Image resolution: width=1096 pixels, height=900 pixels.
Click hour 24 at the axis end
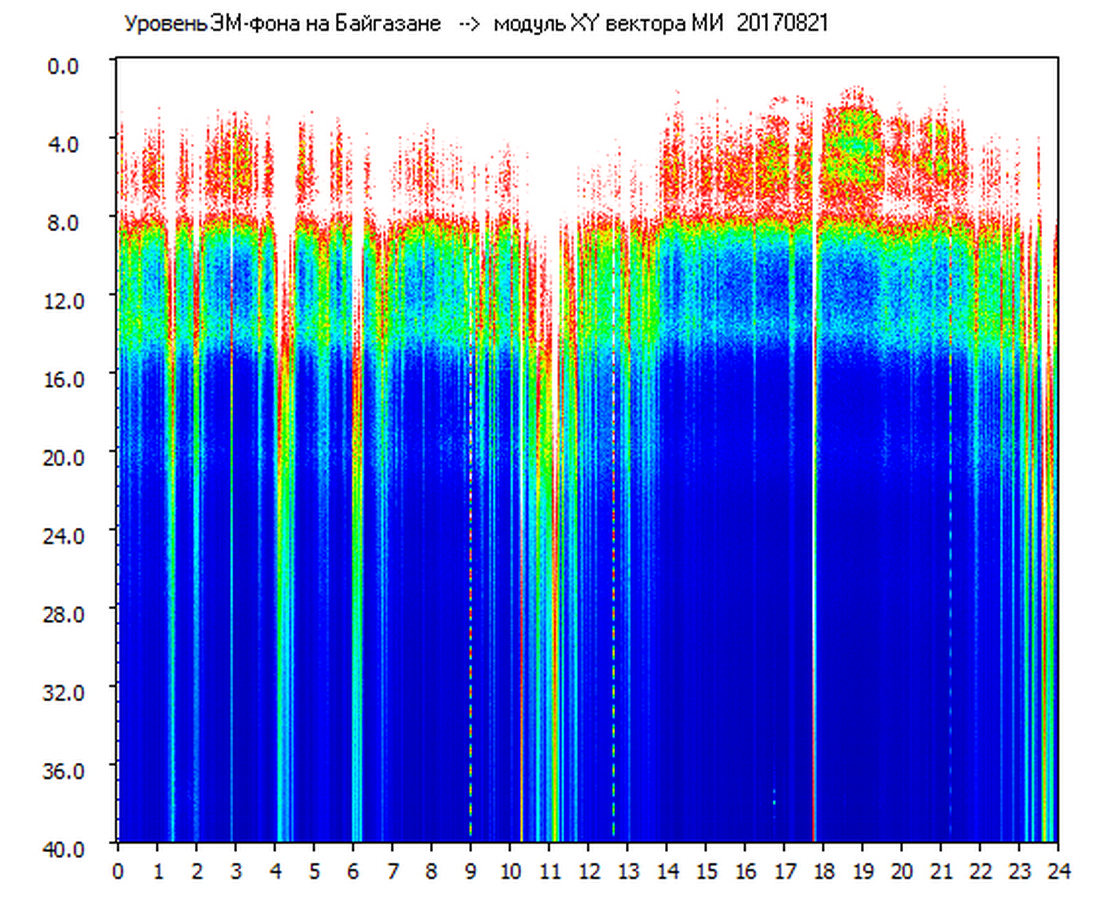pos(1057,869)
